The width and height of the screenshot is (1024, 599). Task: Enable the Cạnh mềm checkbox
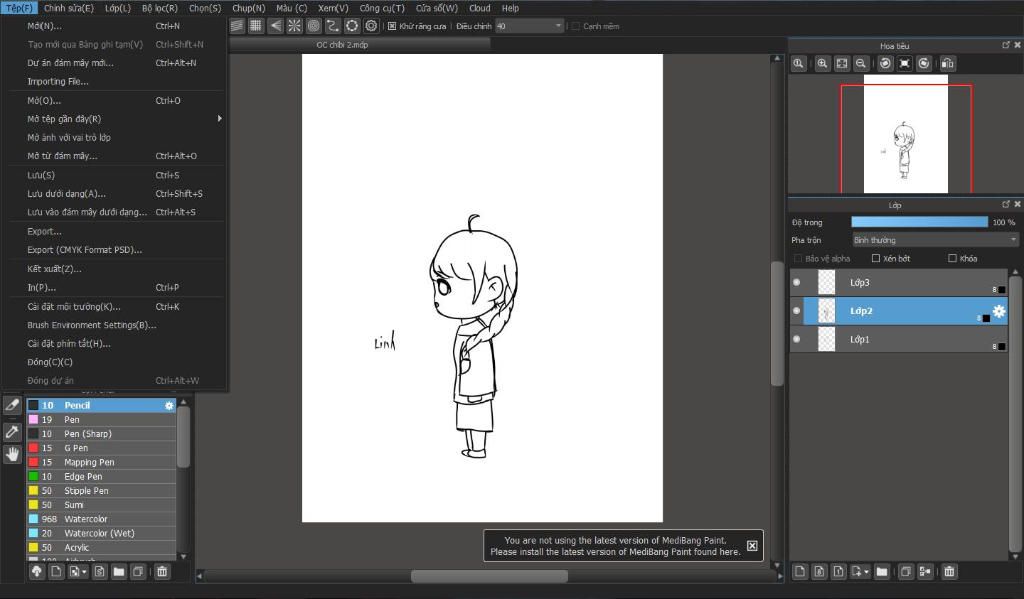(x=575, y=26)
